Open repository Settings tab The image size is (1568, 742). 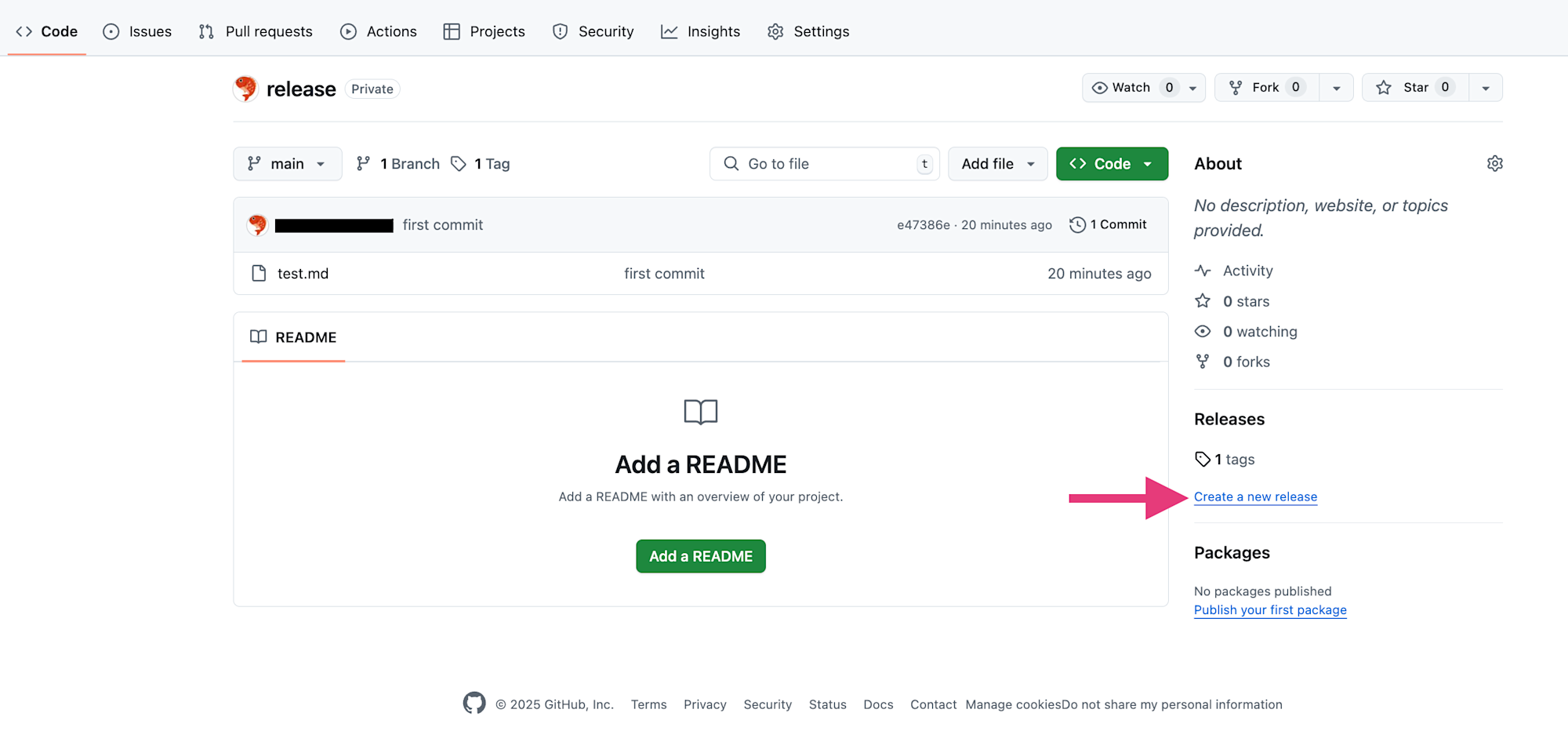(x=809, y=31)
